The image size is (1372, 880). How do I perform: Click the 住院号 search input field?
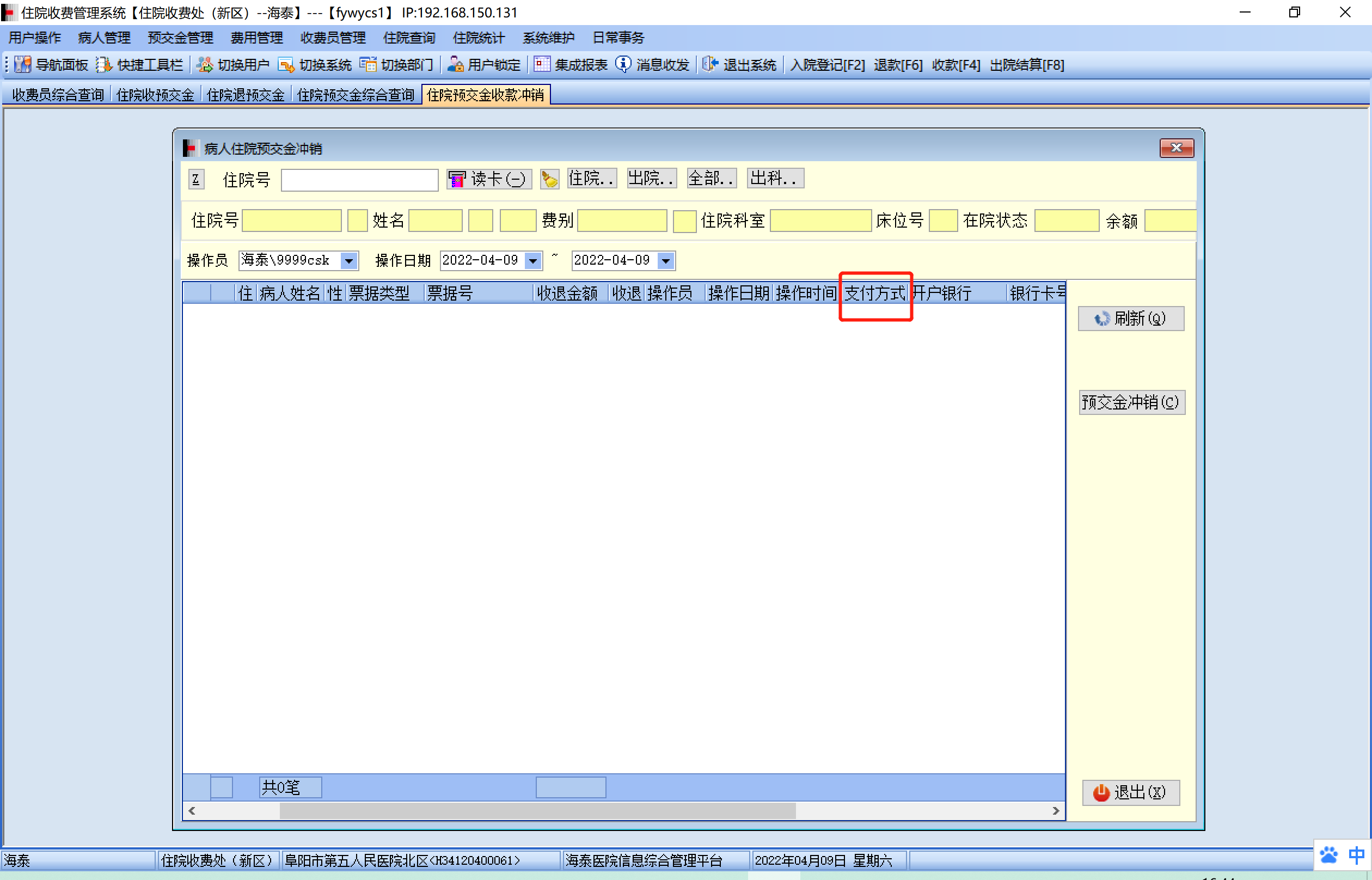[x=359, y=180]
